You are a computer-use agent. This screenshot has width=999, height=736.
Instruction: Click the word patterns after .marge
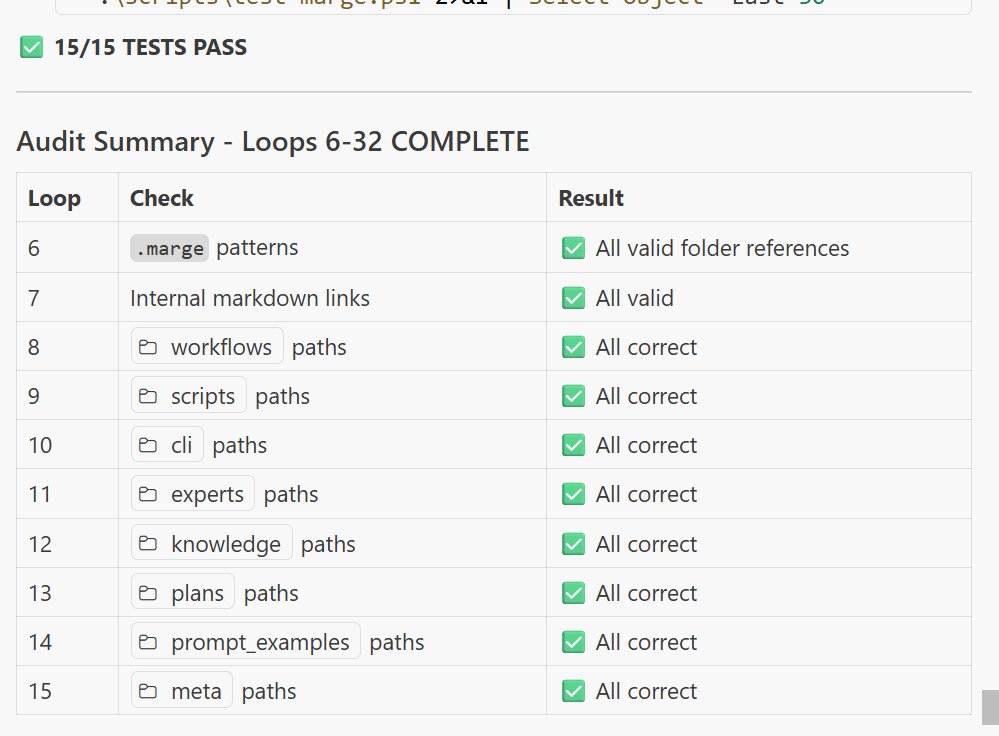[257, 248]
